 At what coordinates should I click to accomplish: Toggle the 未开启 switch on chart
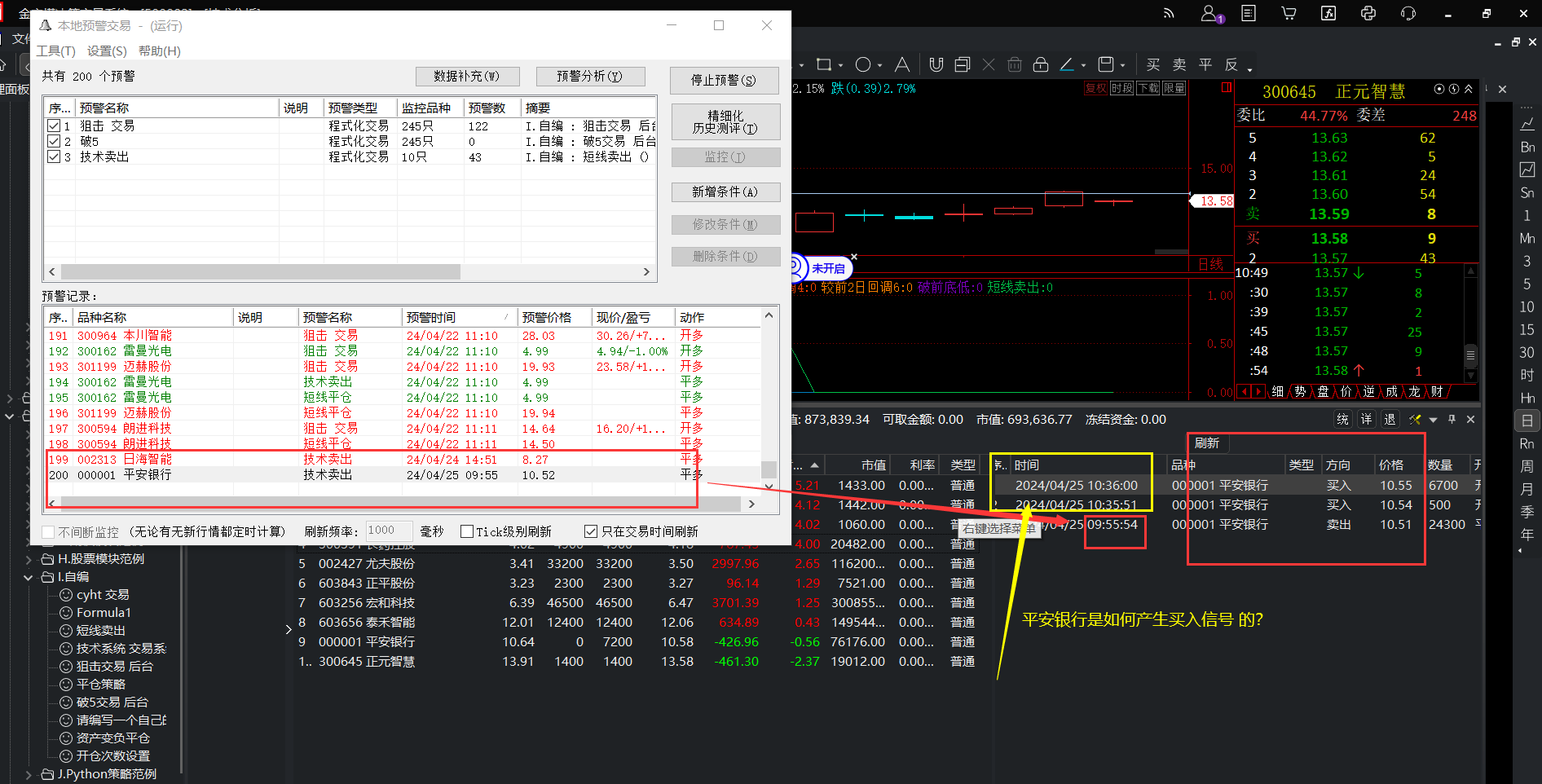pyautogui.click(x=822, y=268)
